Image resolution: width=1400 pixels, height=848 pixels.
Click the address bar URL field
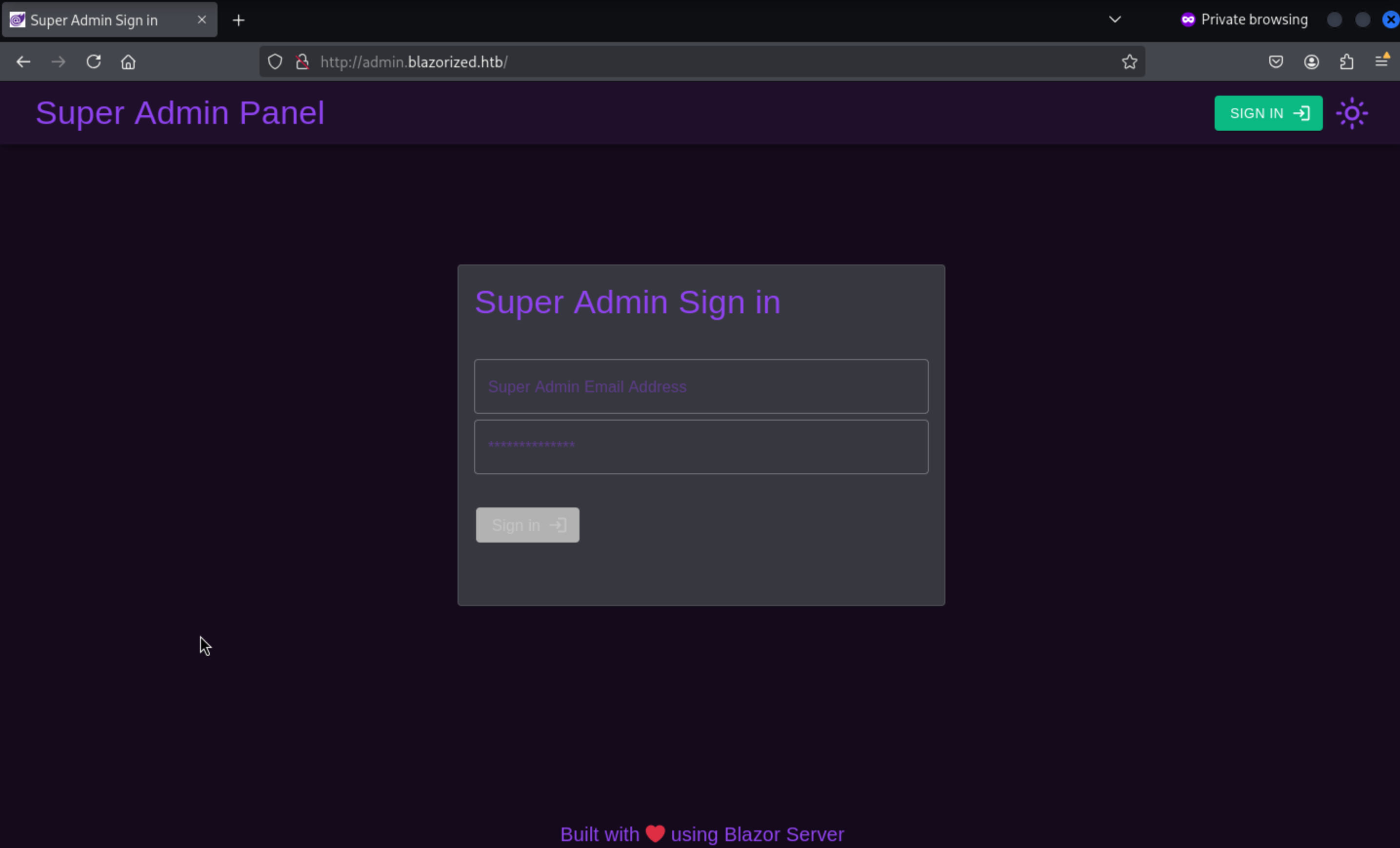pos(701,62)
